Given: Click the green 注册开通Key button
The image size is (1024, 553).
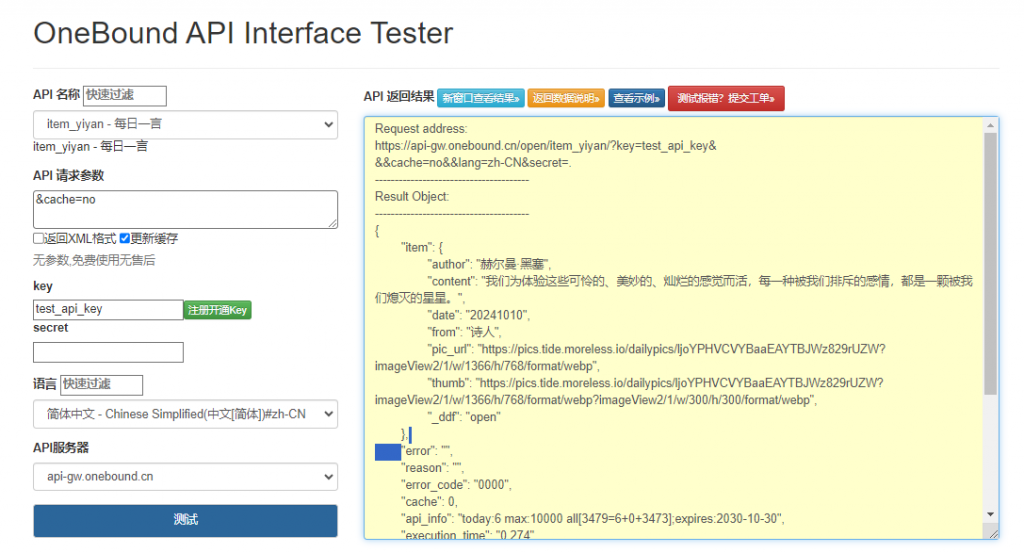Looking at the screenshot, I should click(x=217, y=310).
